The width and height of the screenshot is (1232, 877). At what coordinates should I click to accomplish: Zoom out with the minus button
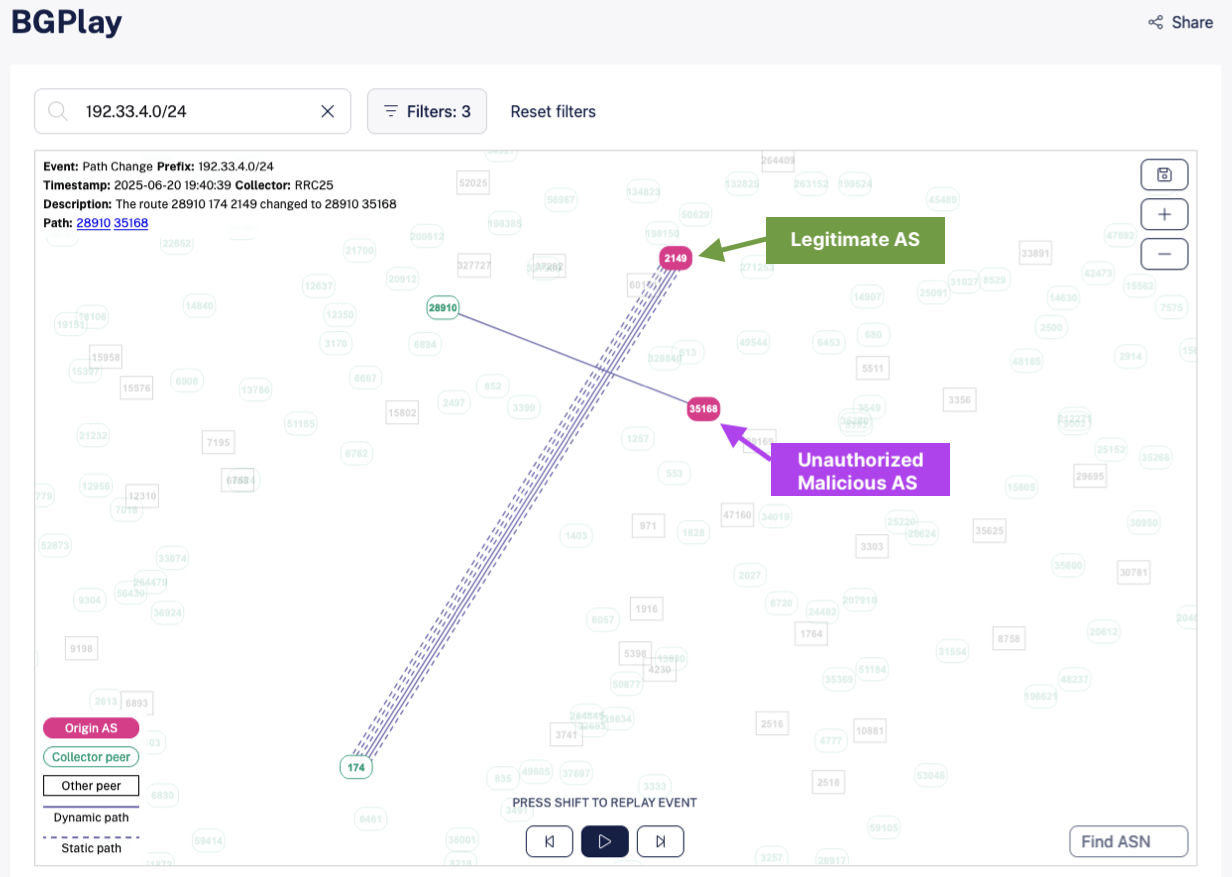(1164, 254)
